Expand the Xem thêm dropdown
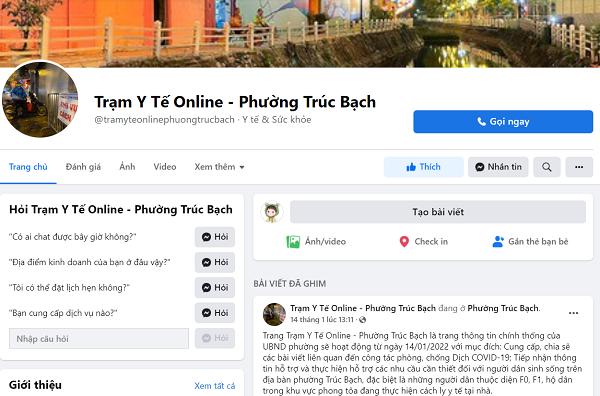This screenshot has height=396, width=600. [219, 167]
